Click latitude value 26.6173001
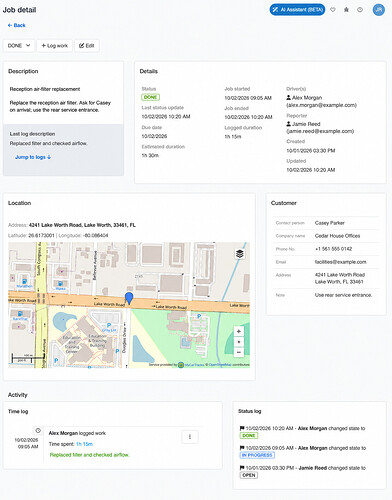 pos(41,235)
